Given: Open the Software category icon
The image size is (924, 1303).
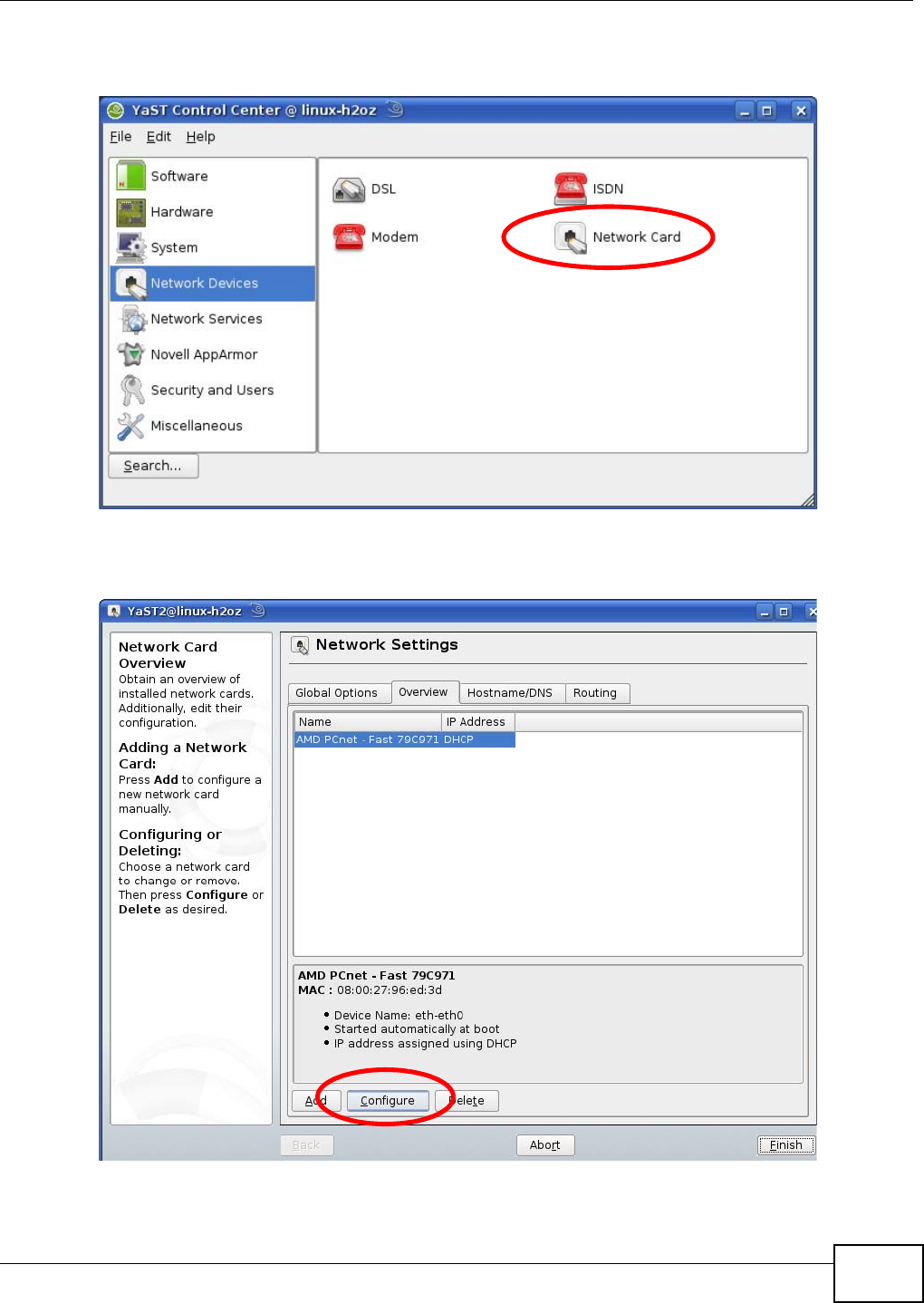Looking at the screenshot, I should 130,176.
